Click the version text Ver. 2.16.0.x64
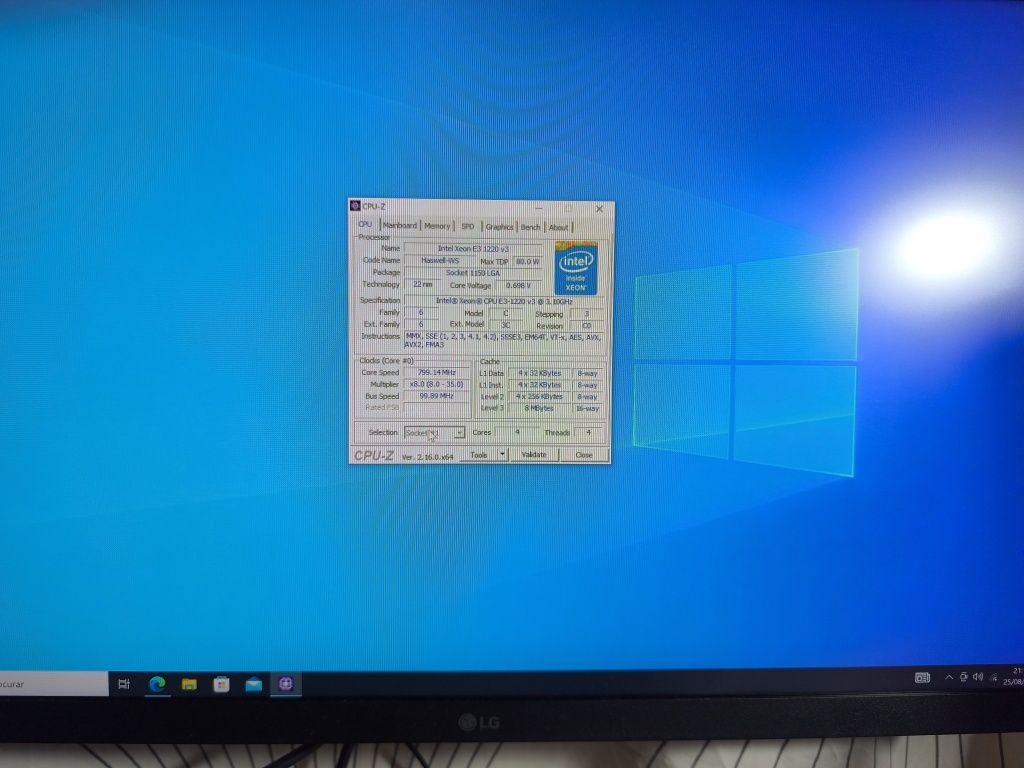Viewport: 1024px width, 768px height. click(428, 457)
